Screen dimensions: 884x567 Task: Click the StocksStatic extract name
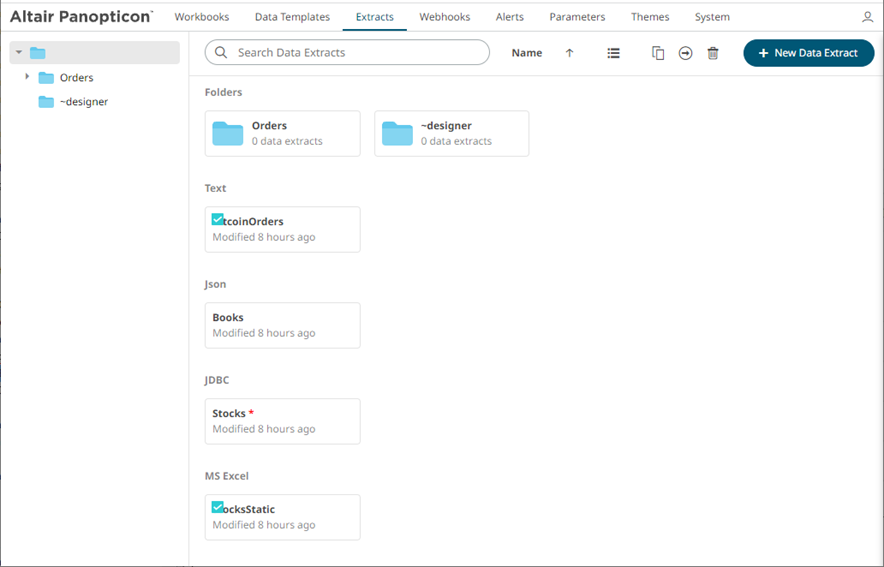pos(249,509)
